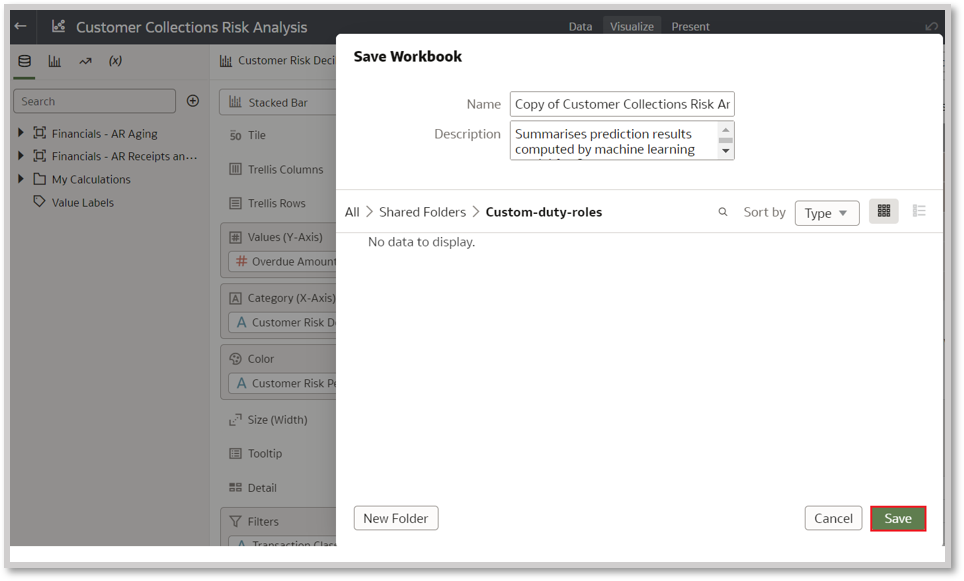Expand Financials - AR Aging dataset

point(21,133)
